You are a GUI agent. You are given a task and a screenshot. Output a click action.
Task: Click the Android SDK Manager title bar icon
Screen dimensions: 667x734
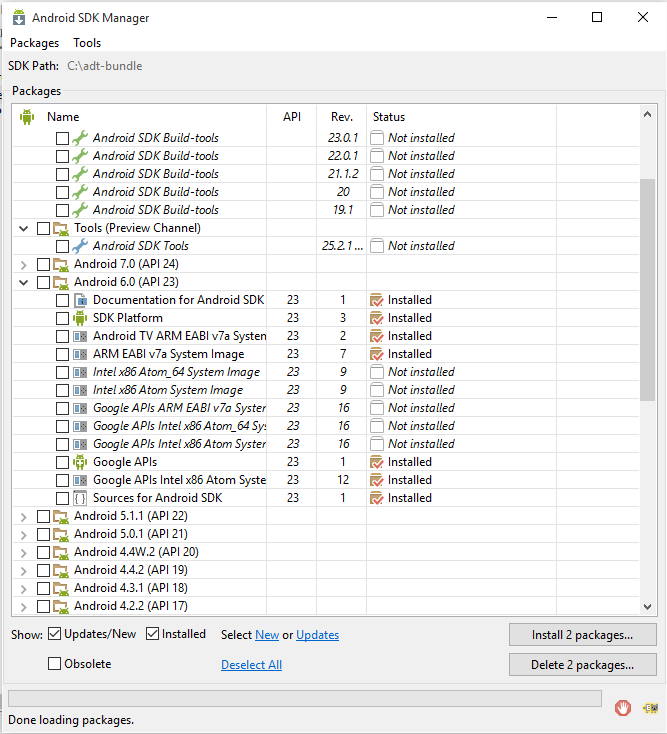tap(19, 17)
